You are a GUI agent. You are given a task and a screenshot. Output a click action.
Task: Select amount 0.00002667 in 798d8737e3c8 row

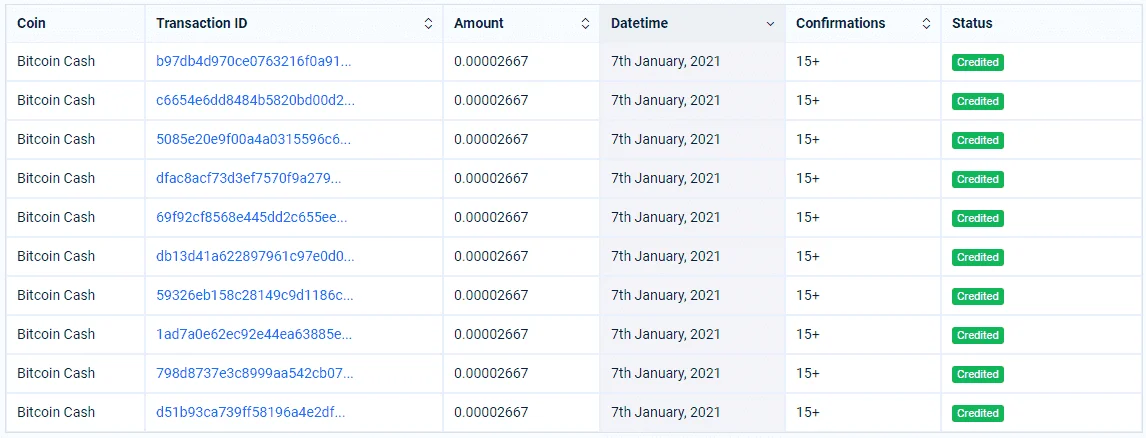(491, 373)
